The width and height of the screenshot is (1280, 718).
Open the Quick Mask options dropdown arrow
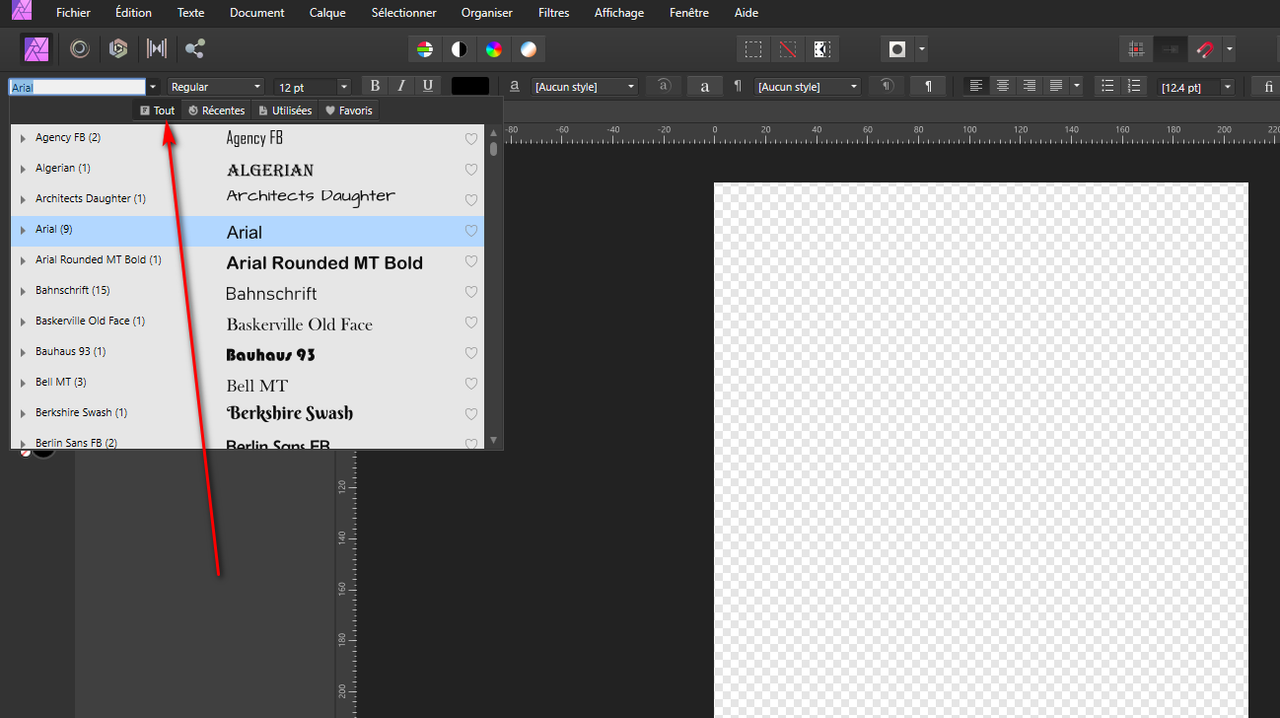coord(921,49)
